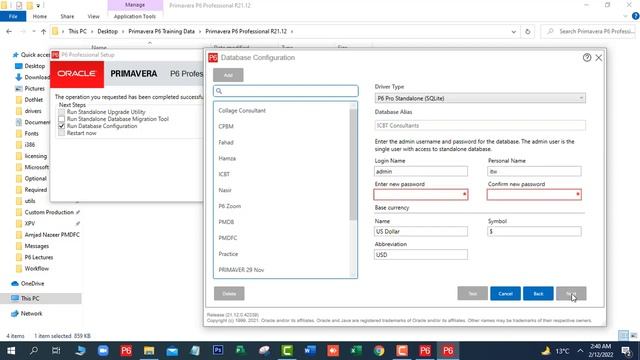Screen dimensions: 640x360
Task: Refresh the Explorer address bar
Action: 527,31
